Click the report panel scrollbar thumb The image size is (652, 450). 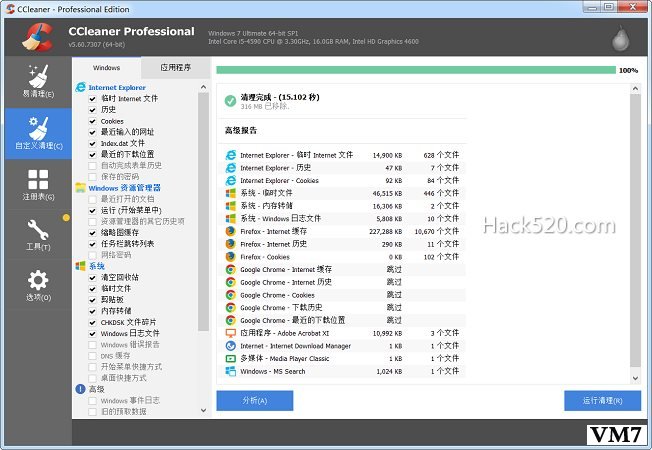635,230
